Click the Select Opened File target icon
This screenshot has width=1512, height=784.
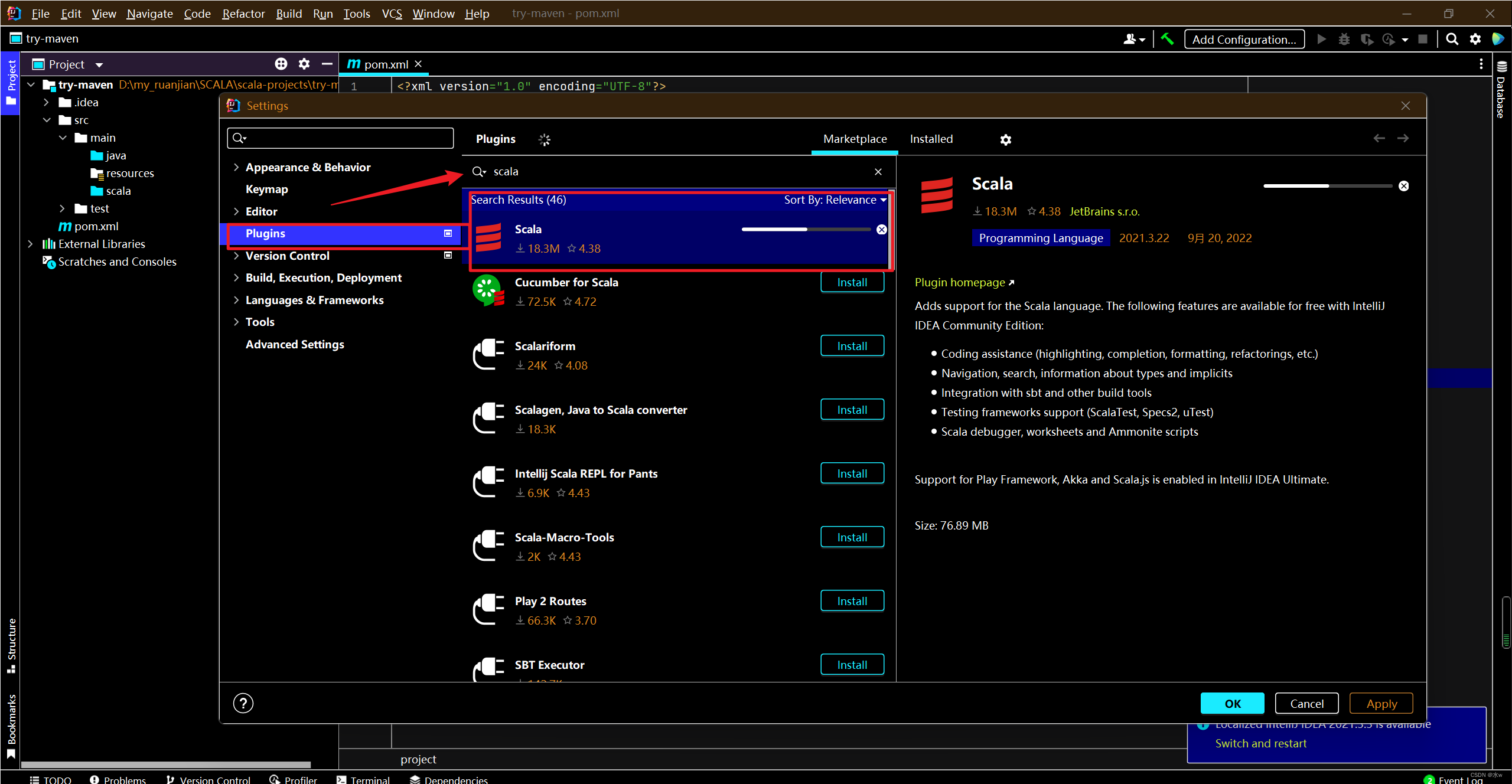[281, 64]
